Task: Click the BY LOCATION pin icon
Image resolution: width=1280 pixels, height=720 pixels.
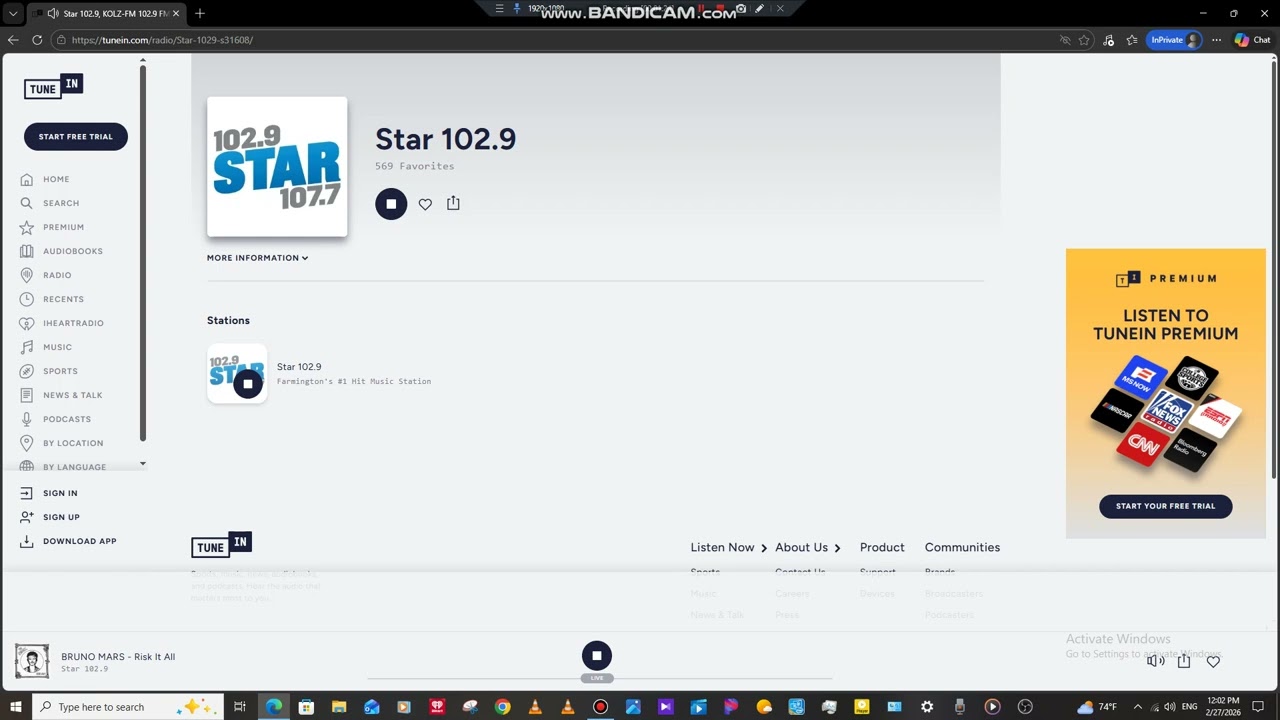Action: [26, 443]
